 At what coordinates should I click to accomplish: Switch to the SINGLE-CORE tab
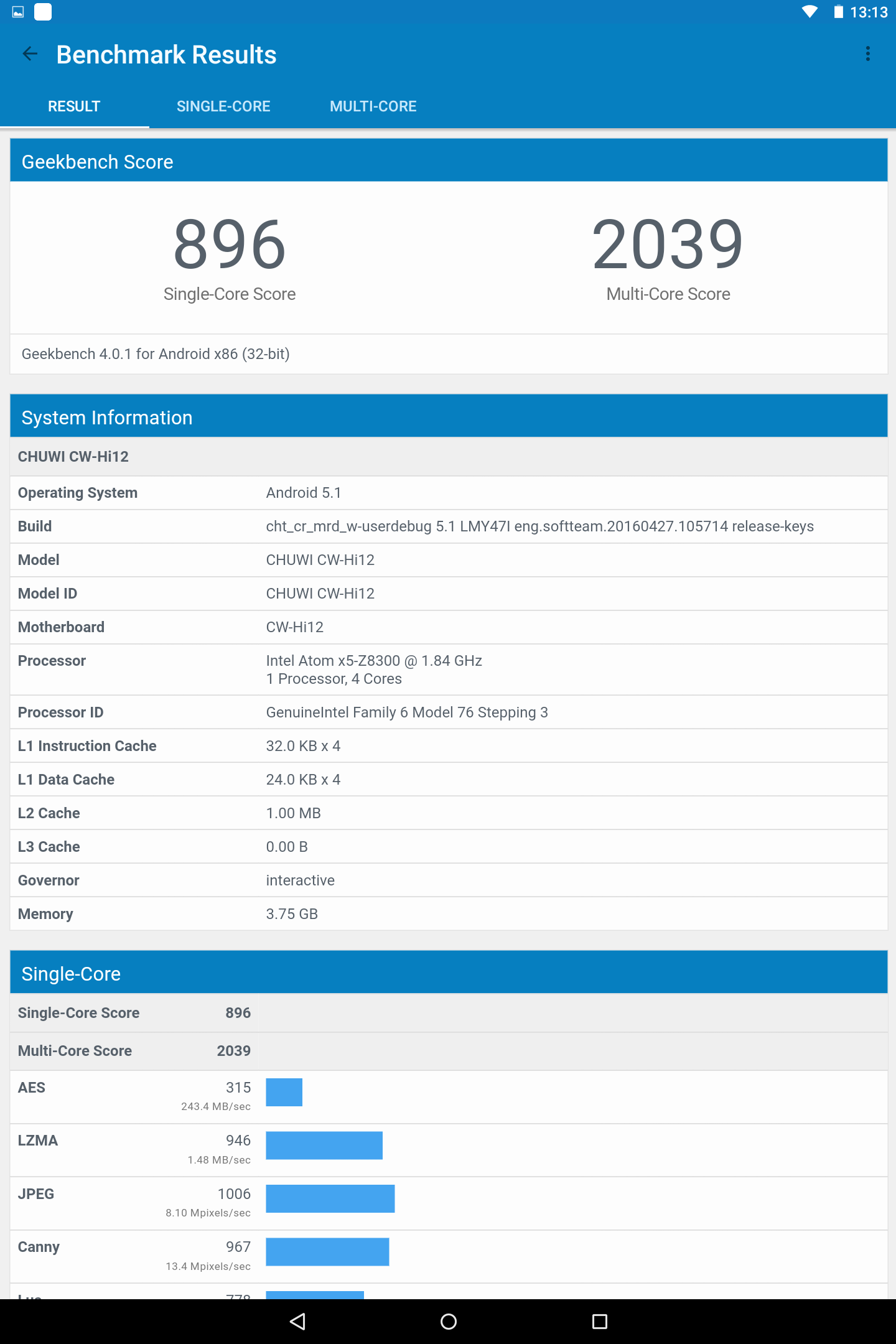tap(223, 106)
